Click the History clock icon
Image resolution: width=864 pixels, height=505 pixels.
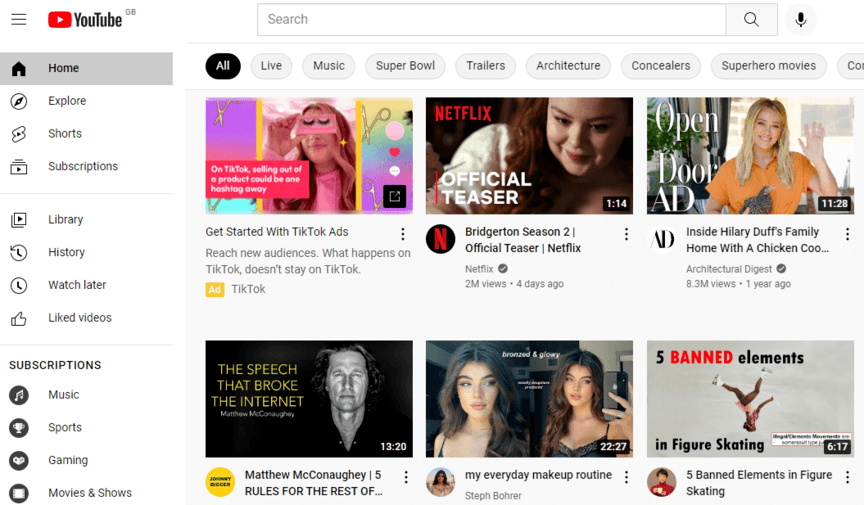(x=19, y=252)
